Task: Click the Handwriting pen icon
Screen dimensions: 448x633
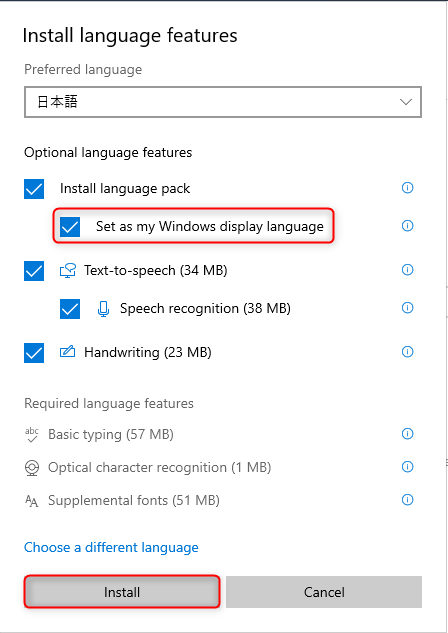Action: click(x=67, y=352)
